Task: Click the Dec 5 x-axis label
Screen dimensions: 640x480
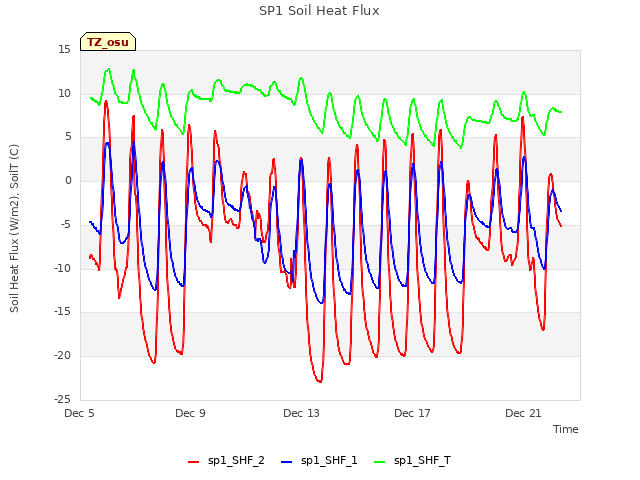Action: coord(80,413)
